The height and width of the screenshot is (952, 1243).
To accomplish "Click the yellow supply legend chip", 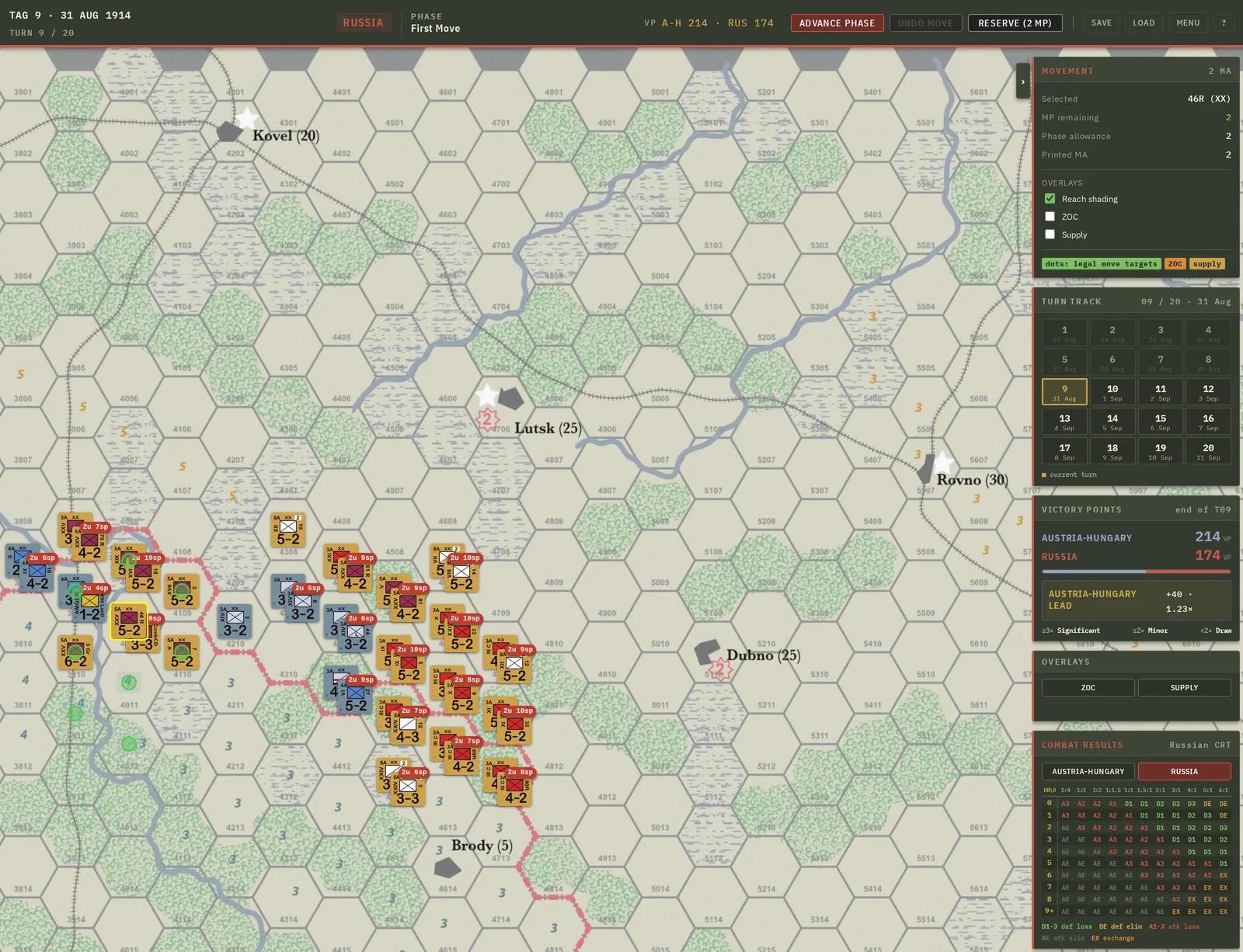I will click(1206, 264).
